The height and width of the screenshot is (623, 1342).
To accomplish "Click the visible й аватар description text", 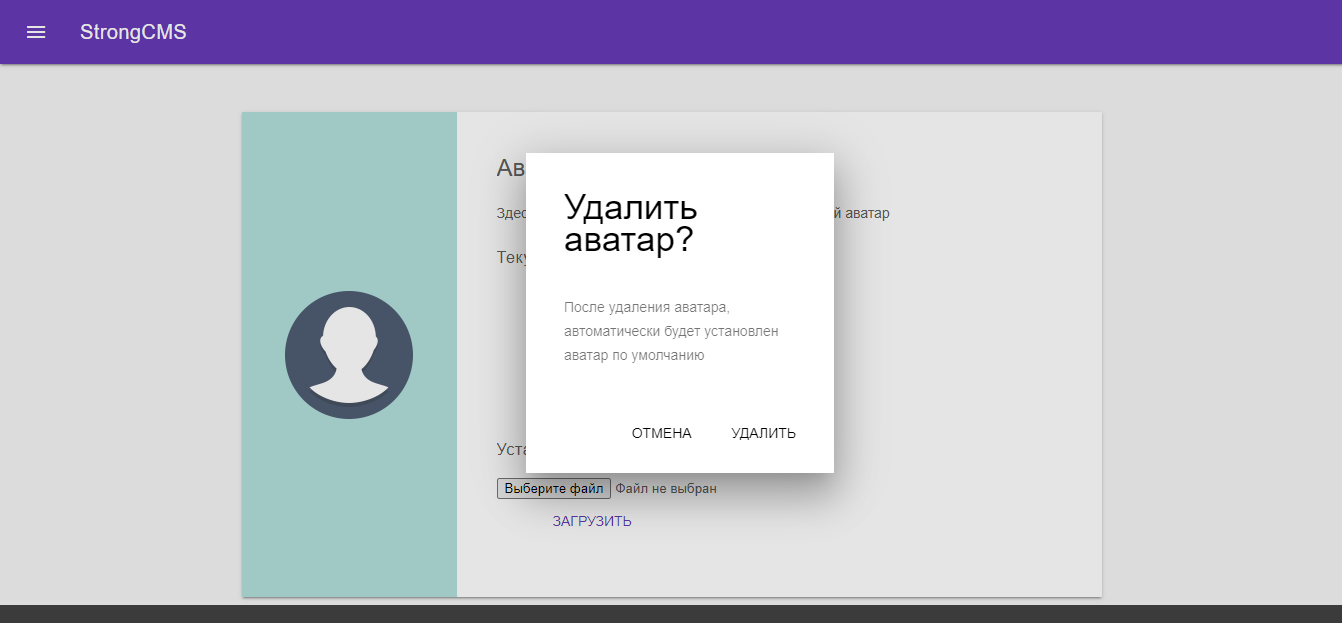I will coord(862,213).
